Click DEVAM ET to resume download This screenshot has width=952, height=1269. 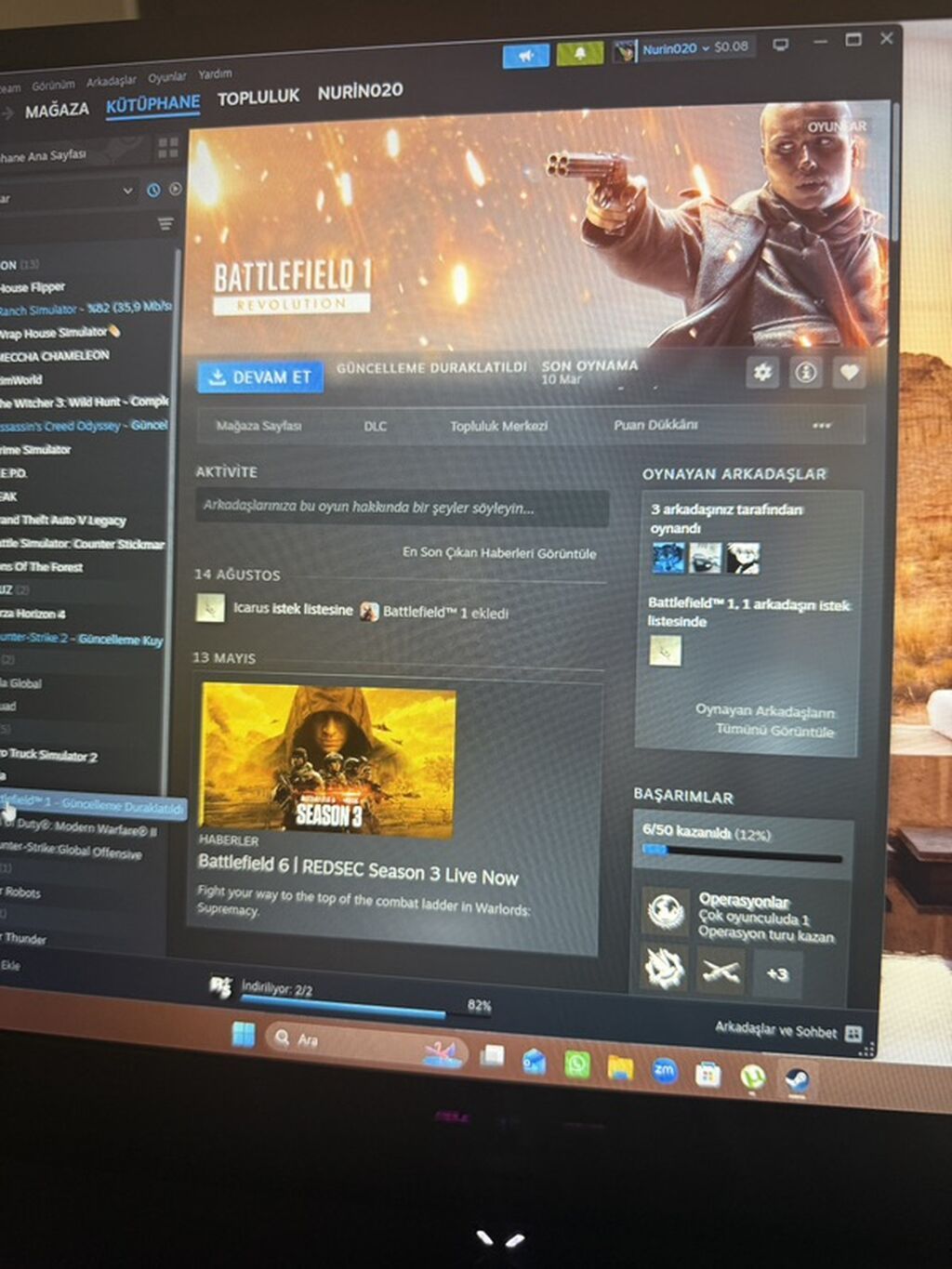point(260,377)
